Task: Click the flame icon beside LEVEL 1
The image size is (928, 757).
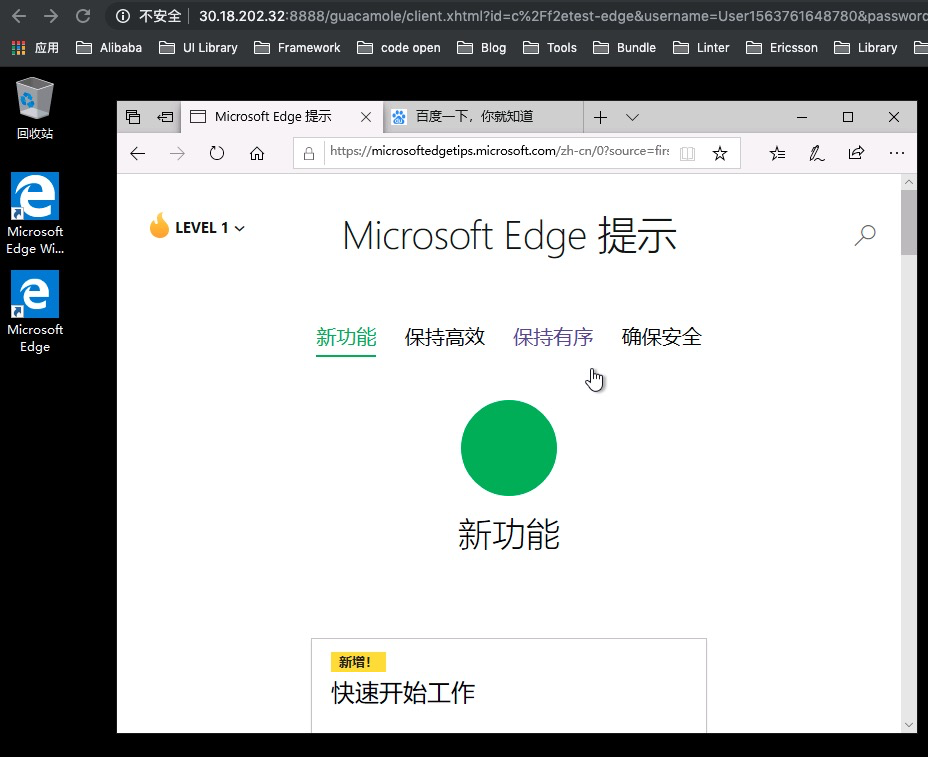Action: click(159, 226)
